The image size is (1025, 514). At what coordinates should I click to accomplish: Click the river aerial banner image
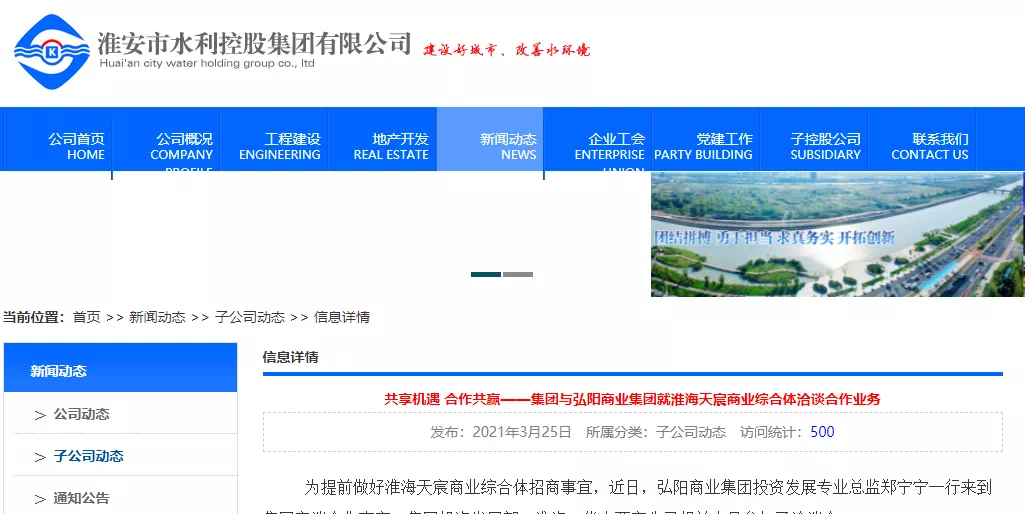coord(837,234)
